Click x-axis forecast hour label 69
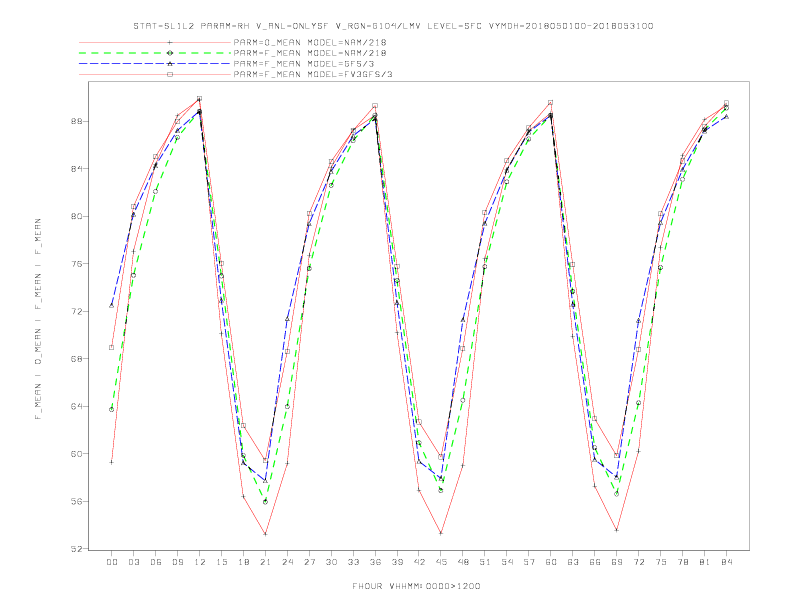792x612 pixels. [617, 562]
